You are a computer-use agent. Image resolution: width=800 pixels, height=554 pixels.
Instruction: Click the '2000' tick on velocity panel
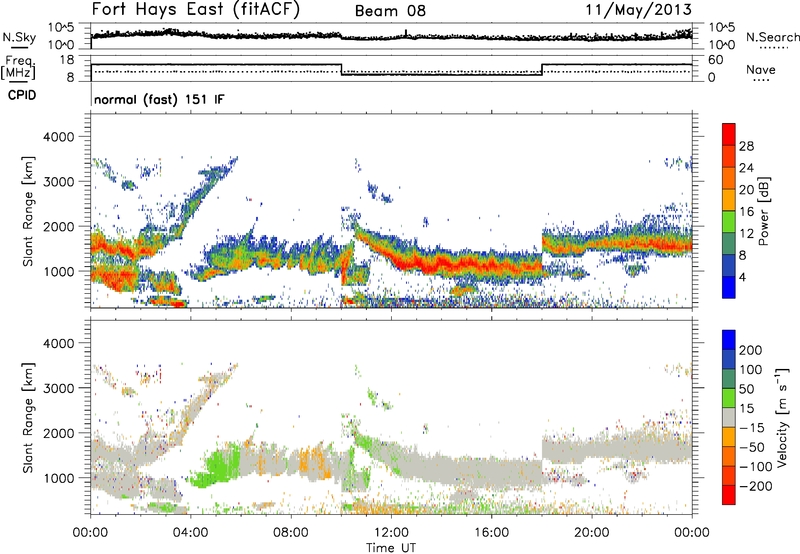pos(59,433)
